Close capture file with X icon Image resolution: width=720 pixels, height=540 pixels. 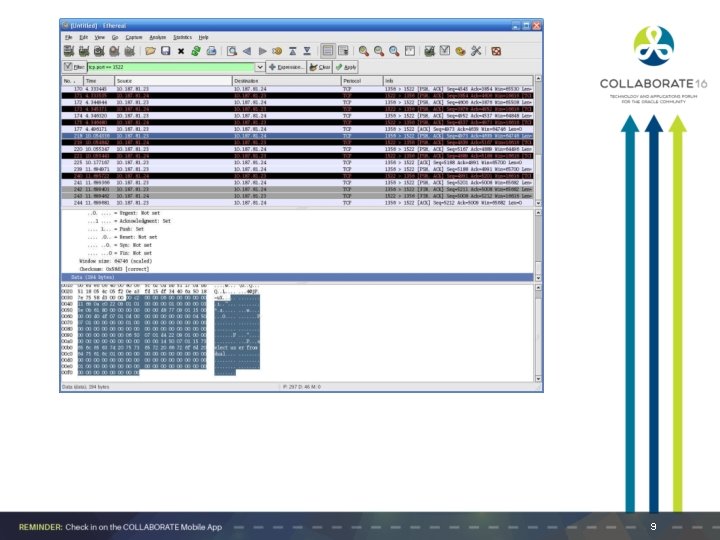[x=181, y=51]
